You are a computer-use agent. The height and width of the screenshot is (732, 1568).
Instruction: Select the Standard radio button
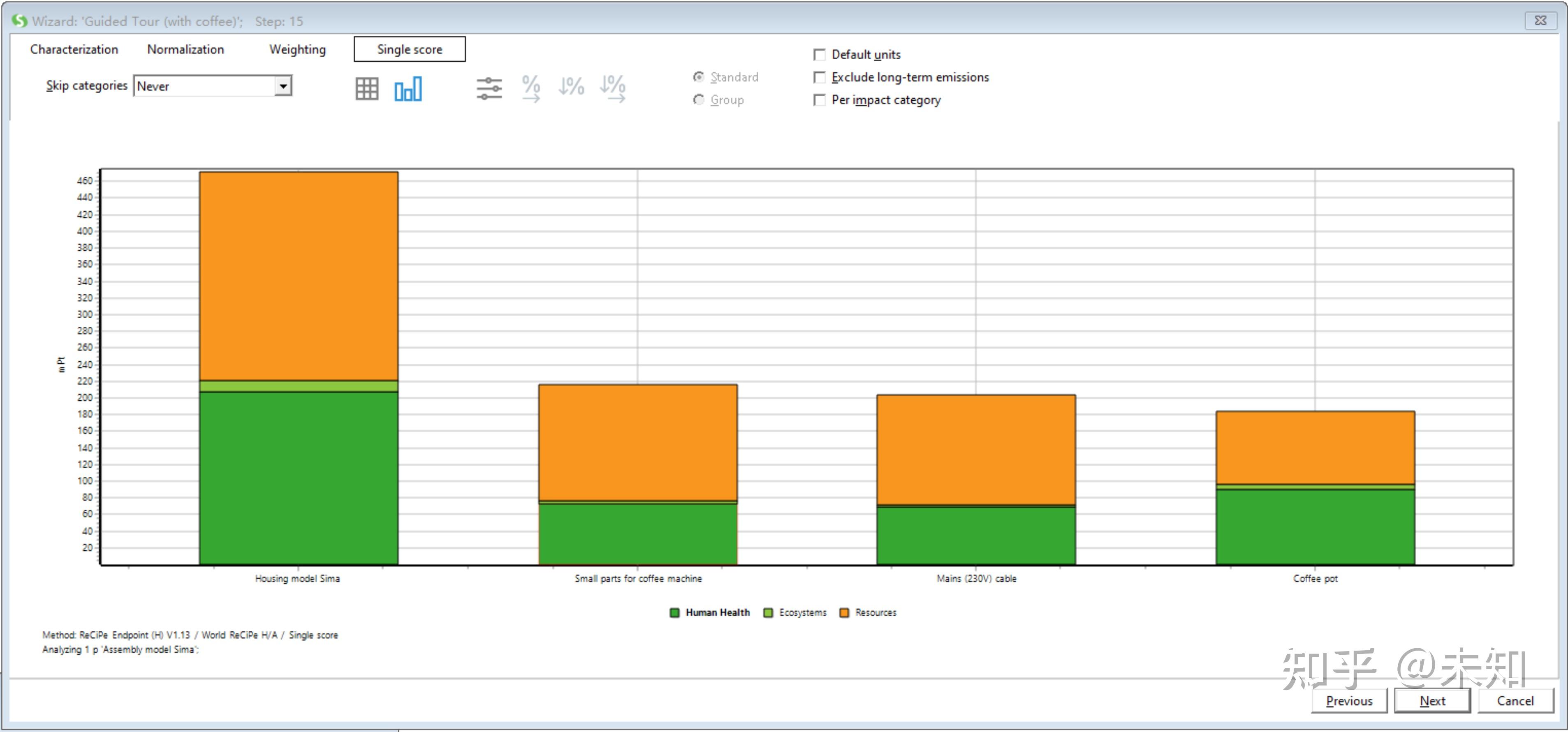click(699, 77)
